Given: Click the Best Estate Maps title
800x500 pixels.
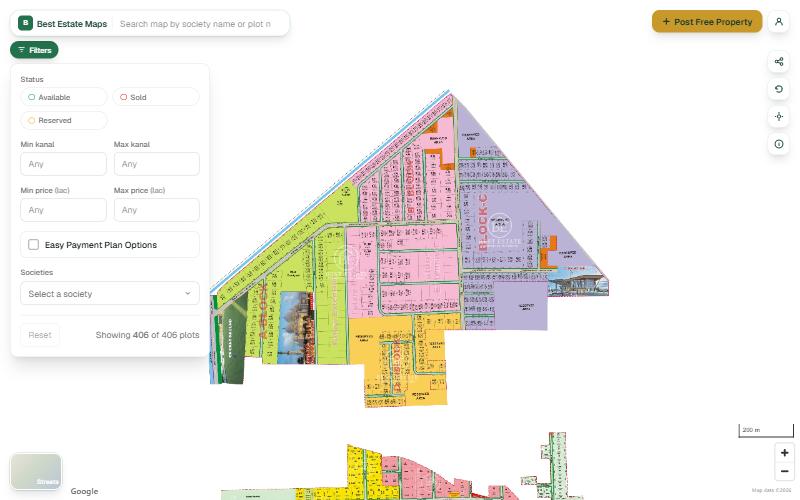Looking at the screenshot, I should coord(72,24).
